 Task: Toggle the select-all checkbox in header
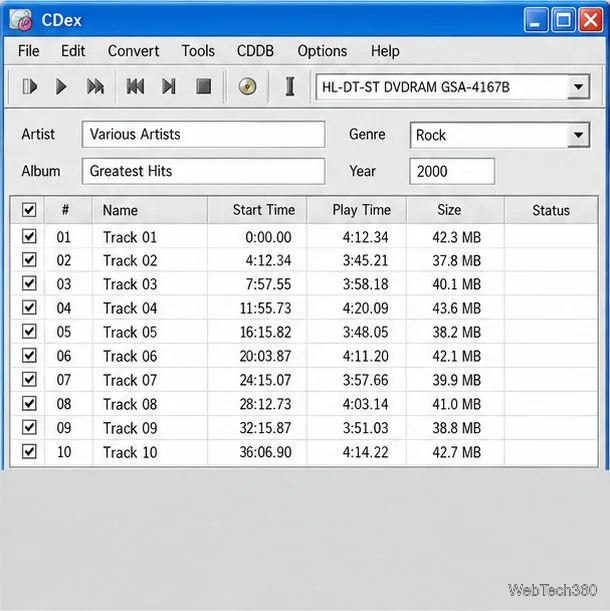(29, 210)
